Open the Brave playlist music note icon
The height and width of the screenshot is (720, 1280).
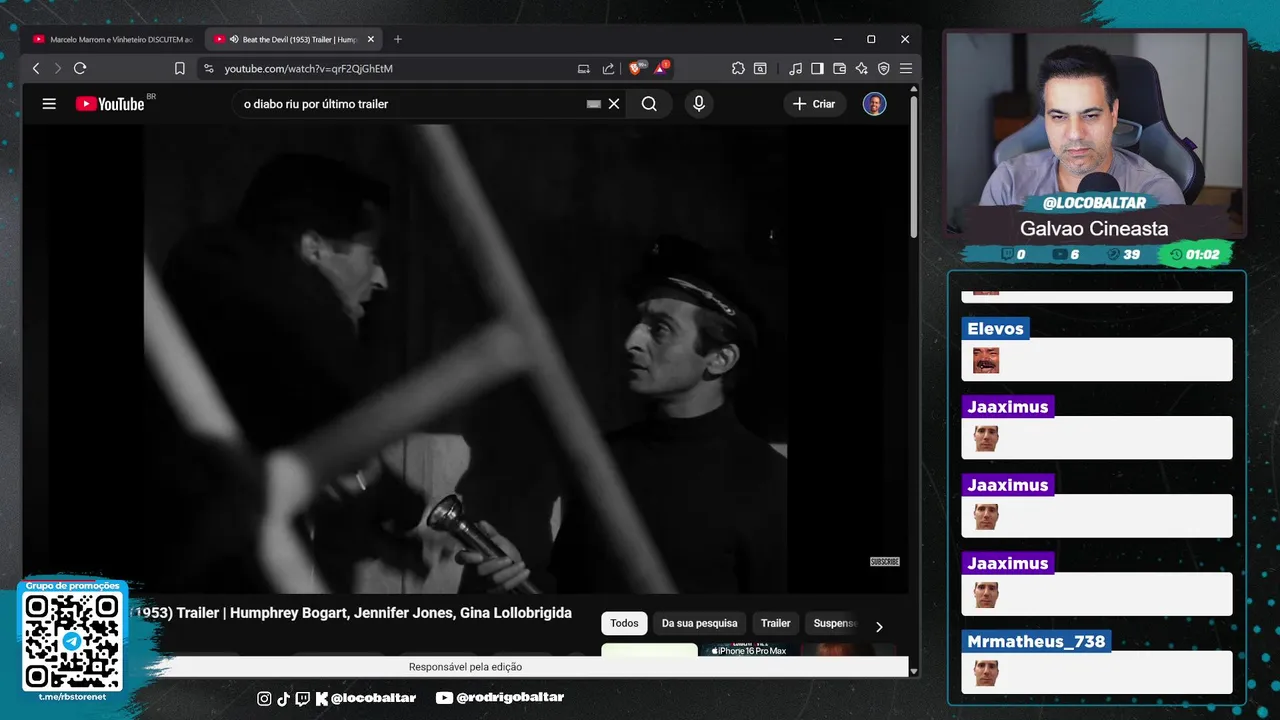pyautogui.click(x=795, y=68)
